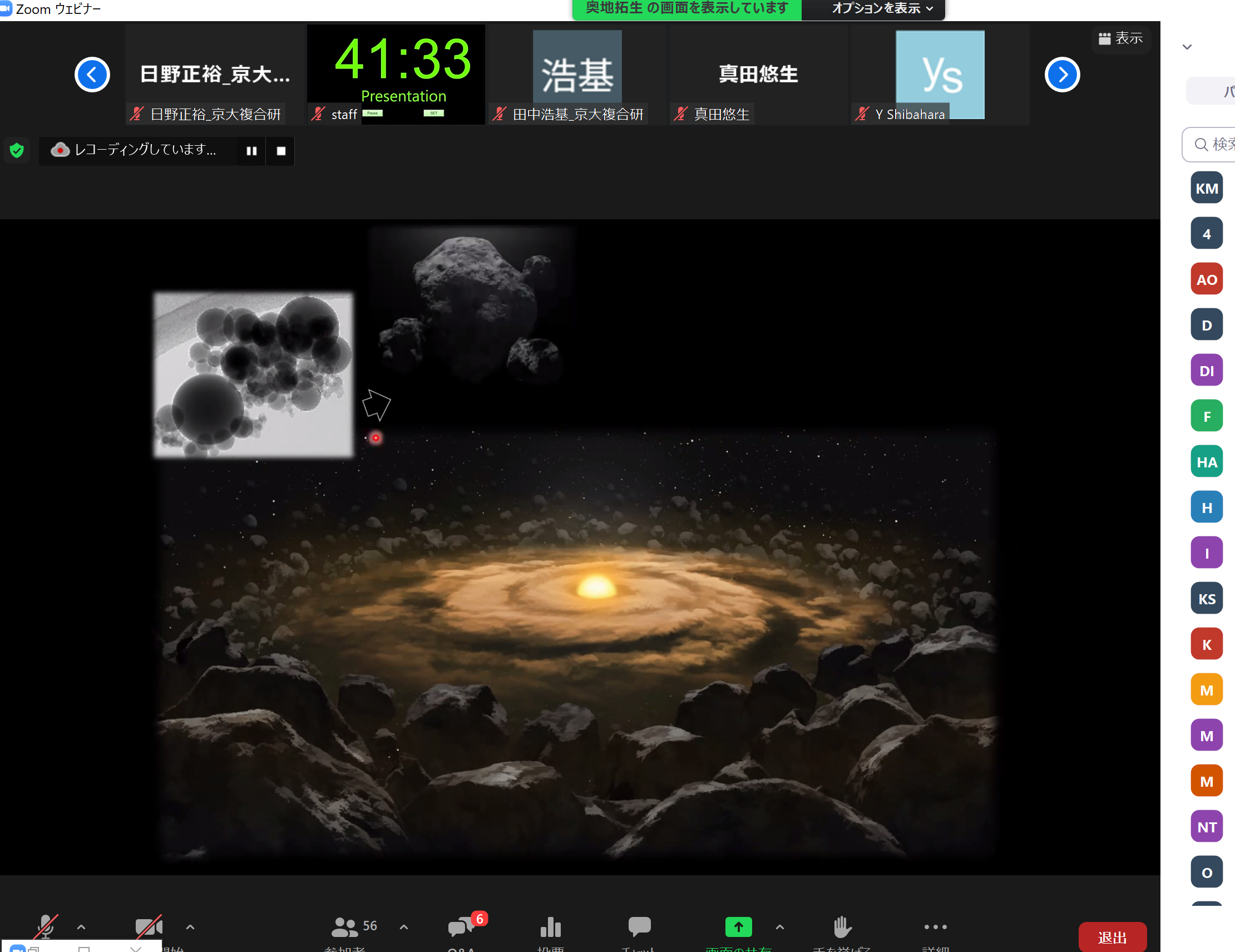
Task: Select the staff timer video tile
Action: click(396, 74)
